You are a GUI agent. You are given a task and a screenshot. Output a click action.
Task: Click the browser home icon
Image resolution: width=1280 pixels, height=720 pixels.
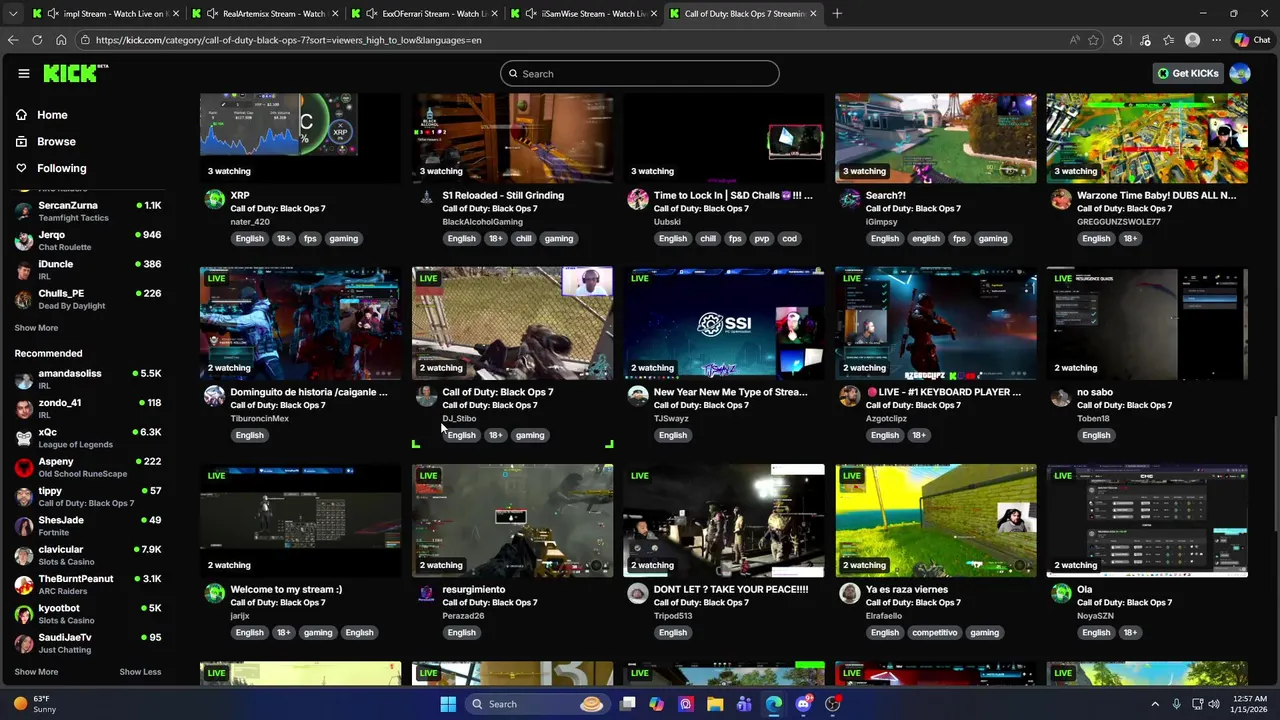tap(61, 40)
